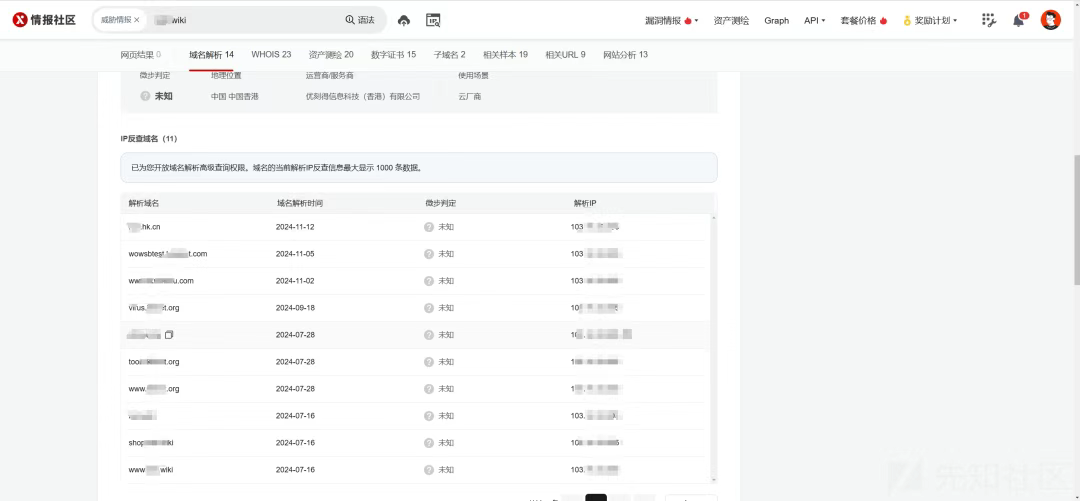Open the www .wiki domain in last row

pos(151,470)
